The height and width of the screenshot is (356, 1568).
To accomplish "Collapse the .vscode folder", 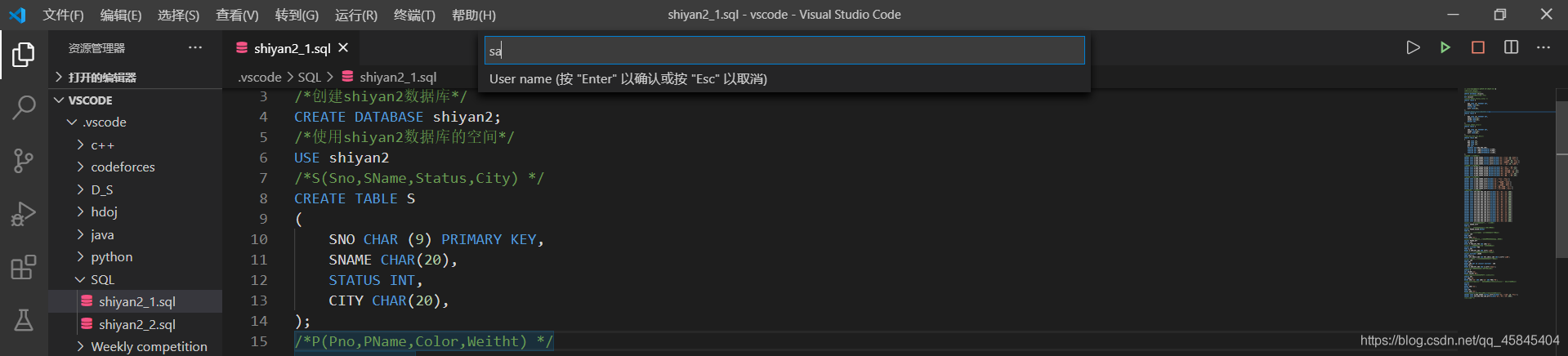I will (135, 122).
